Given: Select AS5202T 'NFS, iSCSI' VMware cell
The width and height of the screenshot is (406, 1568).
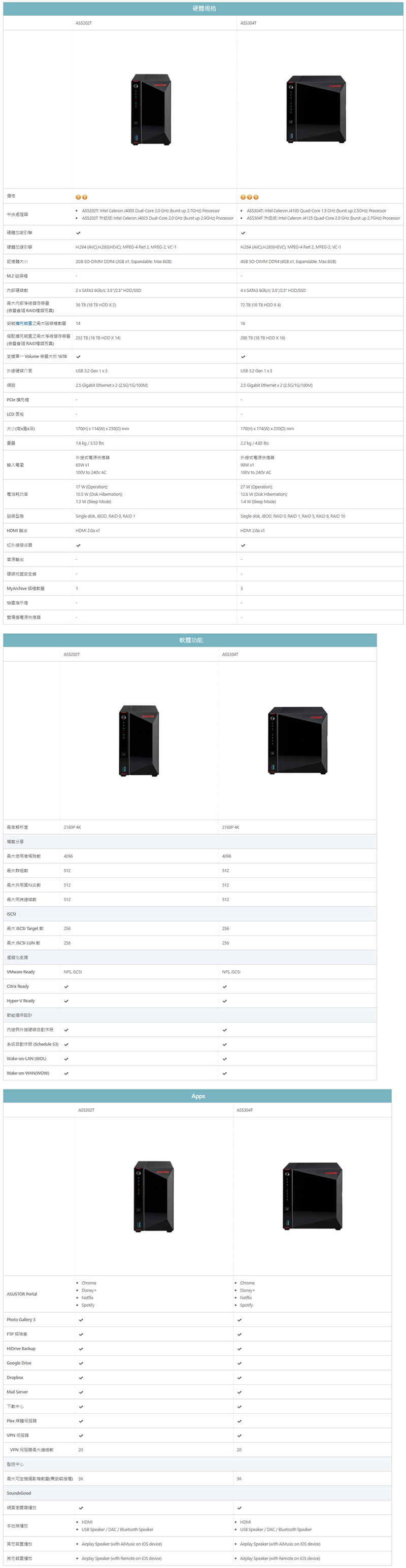Looking at the screenshot, I should pyautogui.click(x=73, y=971).
